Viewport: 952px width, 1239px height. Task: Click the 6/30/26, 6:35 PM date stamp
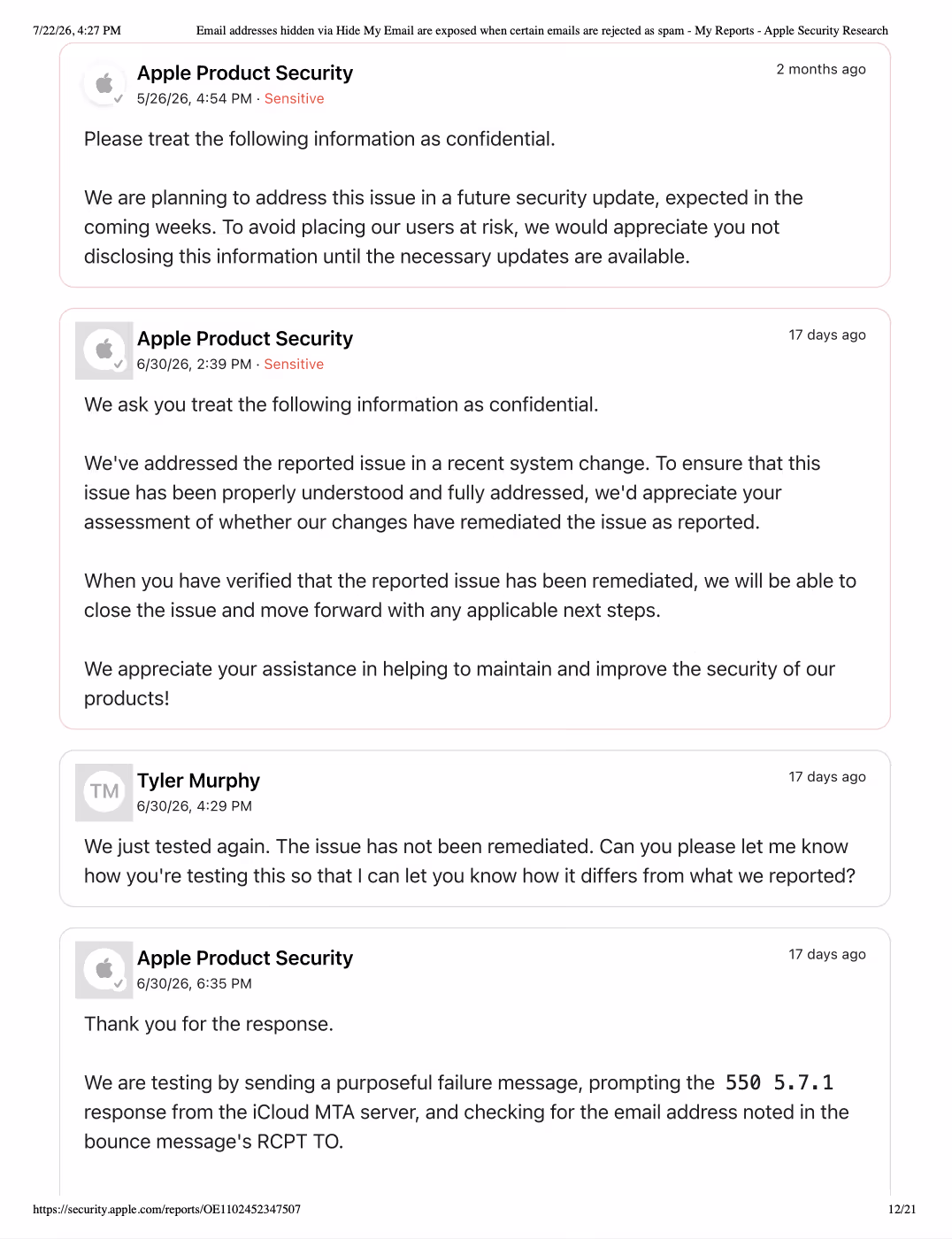pos(195,984)
